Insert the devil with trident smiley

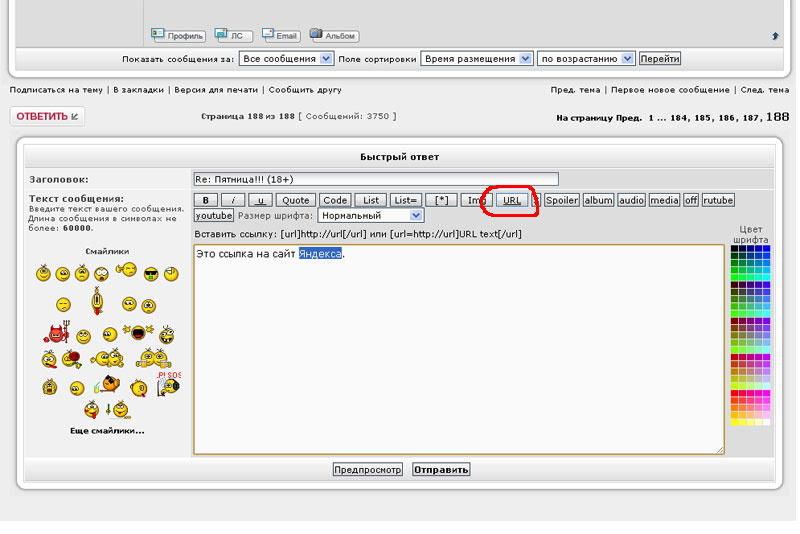(54, 333)
